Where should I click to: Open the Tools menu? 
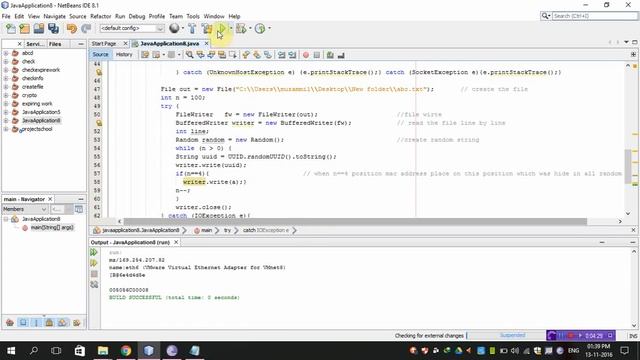[193, 16]
